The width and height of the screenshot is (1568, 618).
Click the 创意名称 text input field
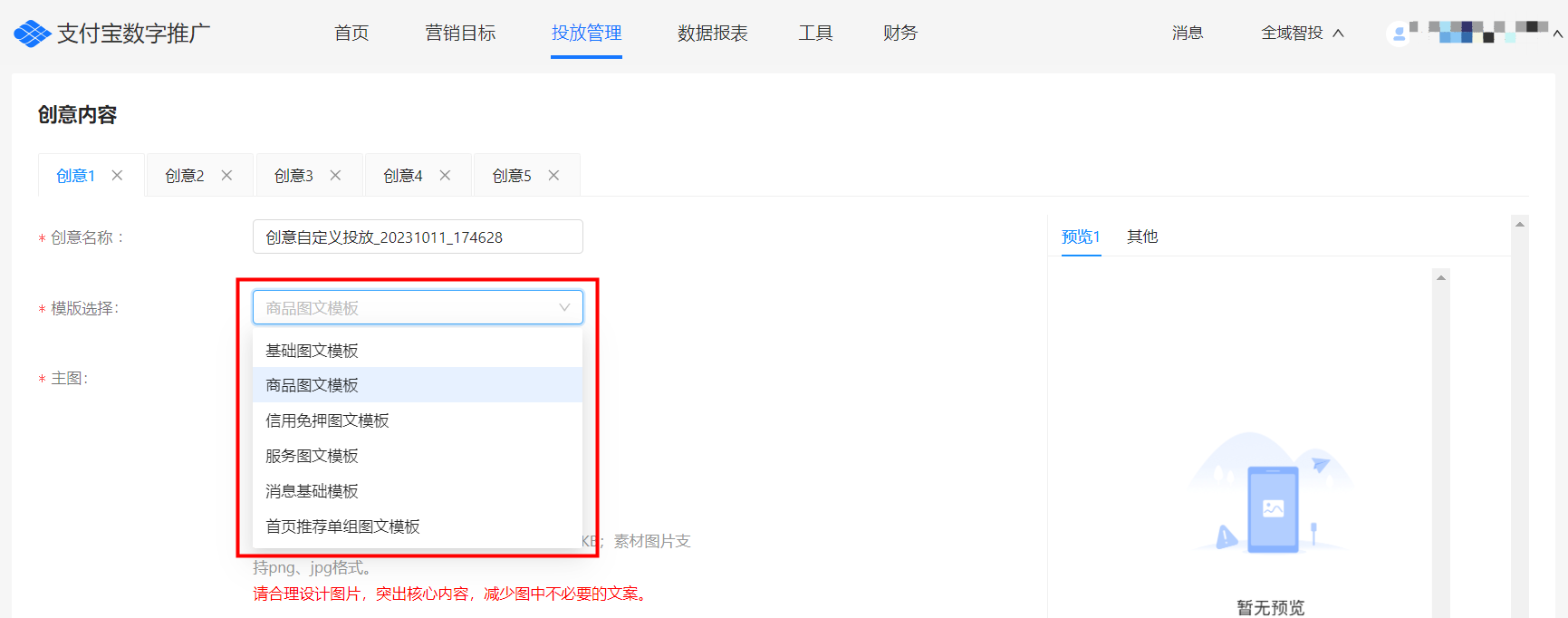(x=417, y=237)
